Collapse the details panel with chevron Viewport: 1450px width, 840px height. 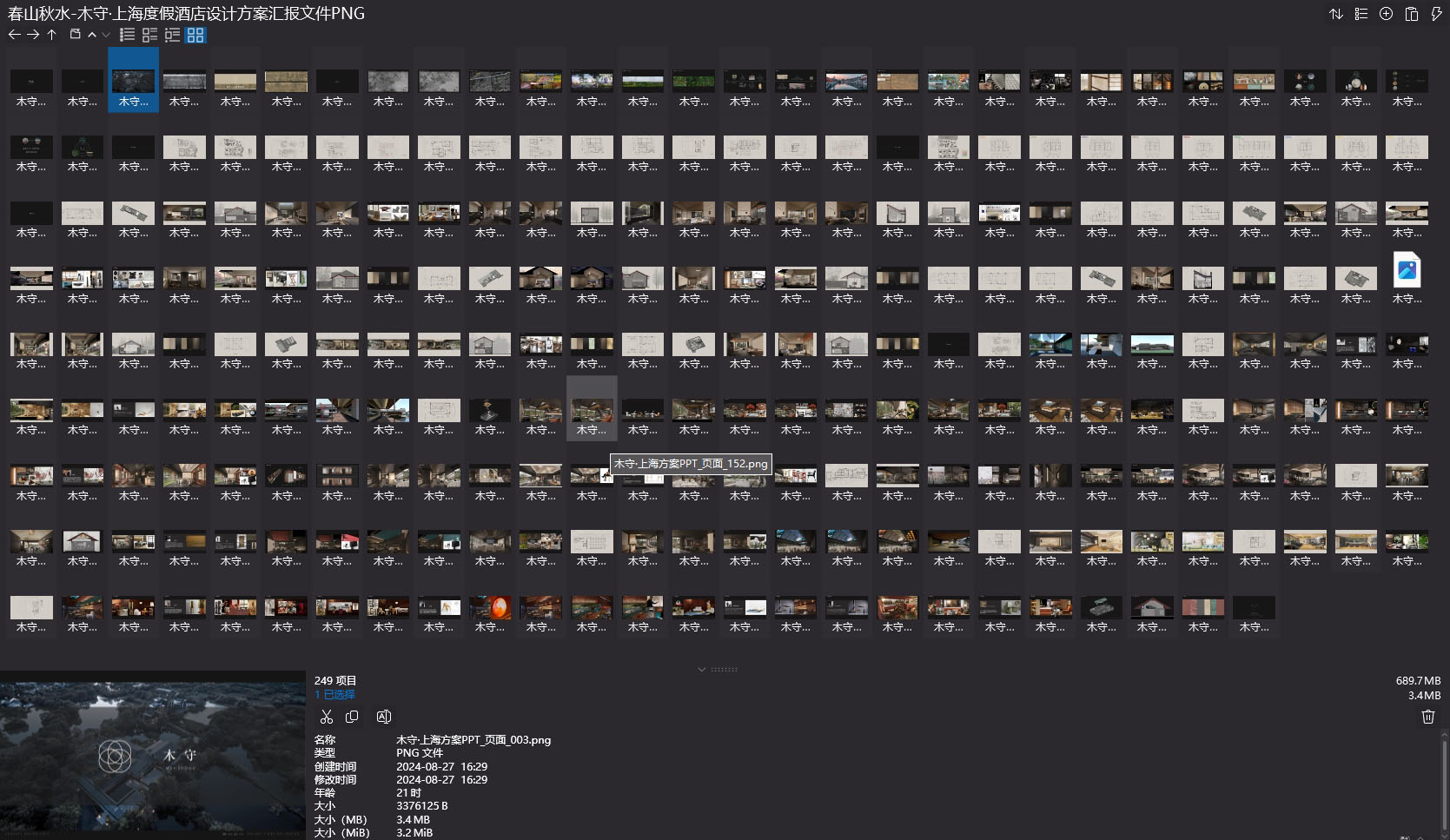tap(701, 670)
